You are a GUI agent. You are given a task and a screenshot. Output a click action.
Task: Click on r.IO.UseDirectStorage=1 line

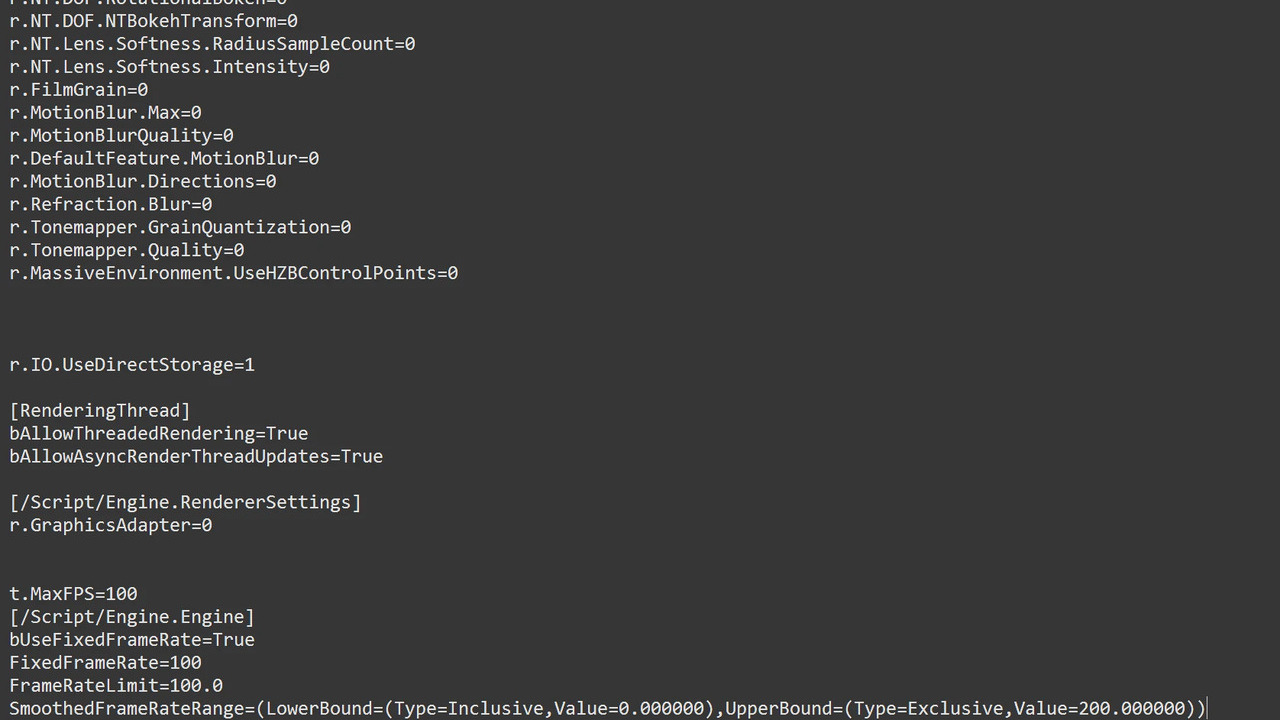coord(132,366)
